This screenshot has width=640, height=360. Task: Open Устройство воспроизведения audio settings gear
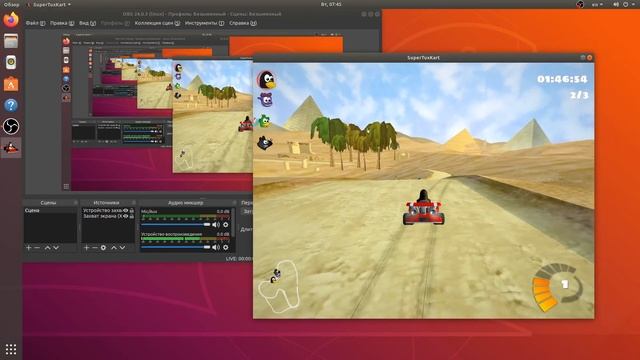click(226, 247)
